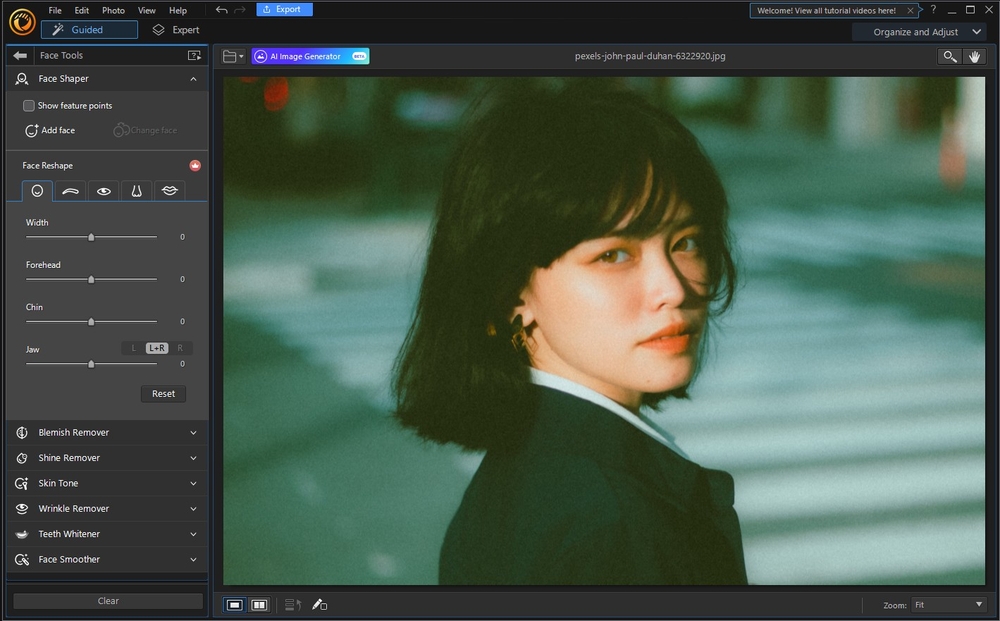Click the Add face icon
The height and width of the screenshot is (621, 1000).
(x=30, y=130)
